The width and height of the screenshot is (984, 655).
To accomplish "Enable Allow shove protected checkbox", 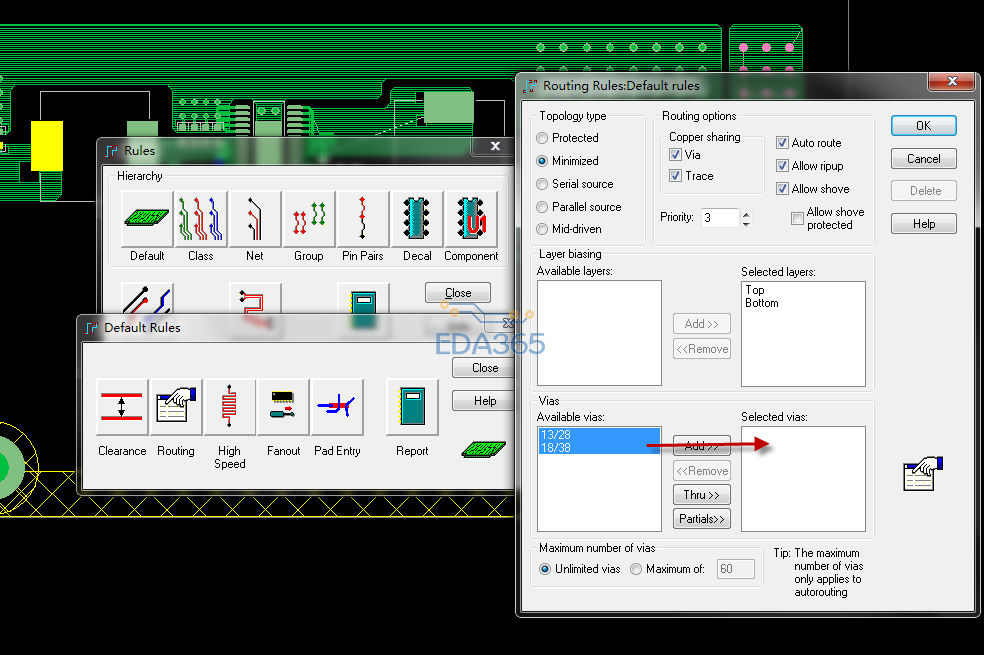I will pyautogui.click(x=797, y=218).
